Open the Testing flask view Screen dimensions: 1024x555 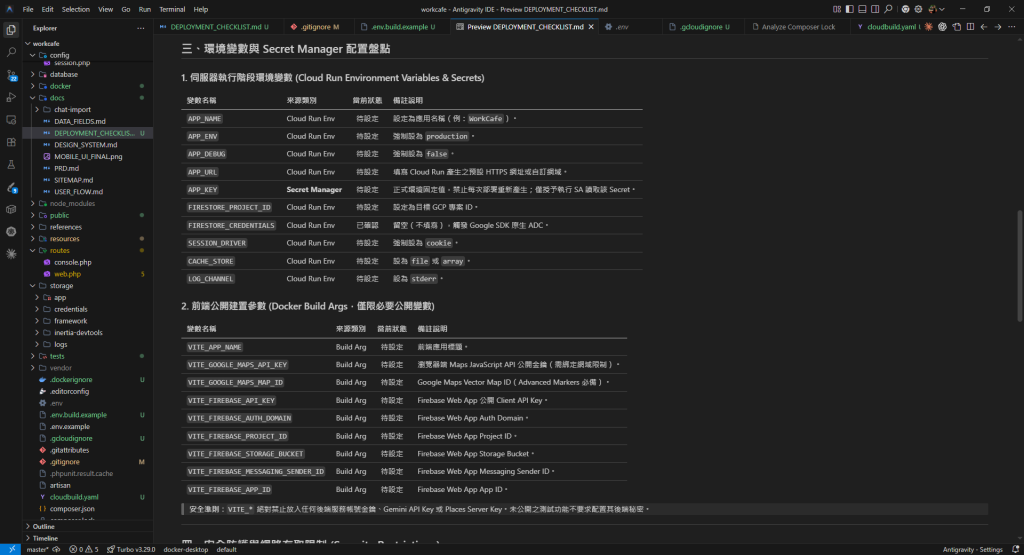click(x=11, y=165)
